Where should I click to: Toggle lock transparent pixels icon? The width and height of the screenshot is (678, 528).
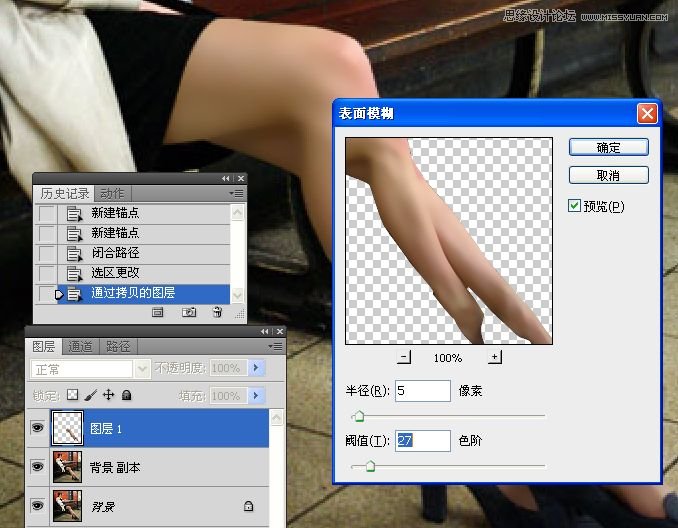pos(73,395)
